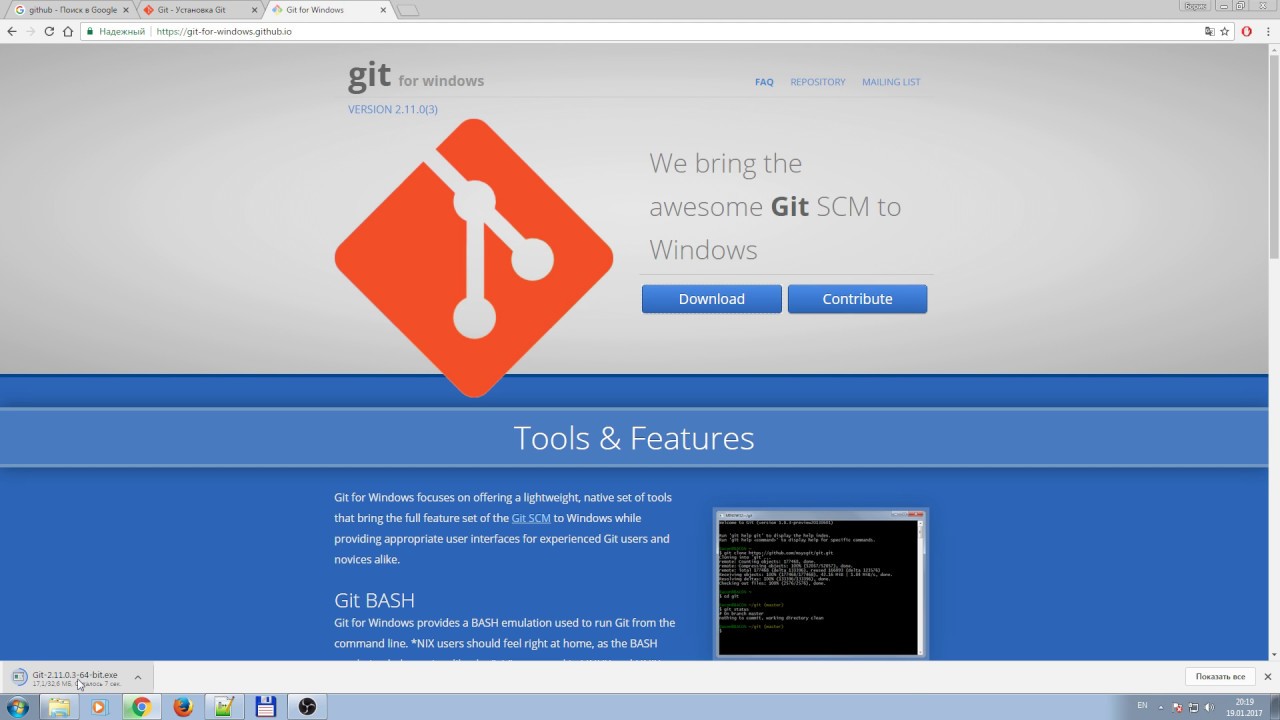Viewport: 1280px width, 720px height.
Task: Select the 'Git for Windows' tab
Action: 328,10
